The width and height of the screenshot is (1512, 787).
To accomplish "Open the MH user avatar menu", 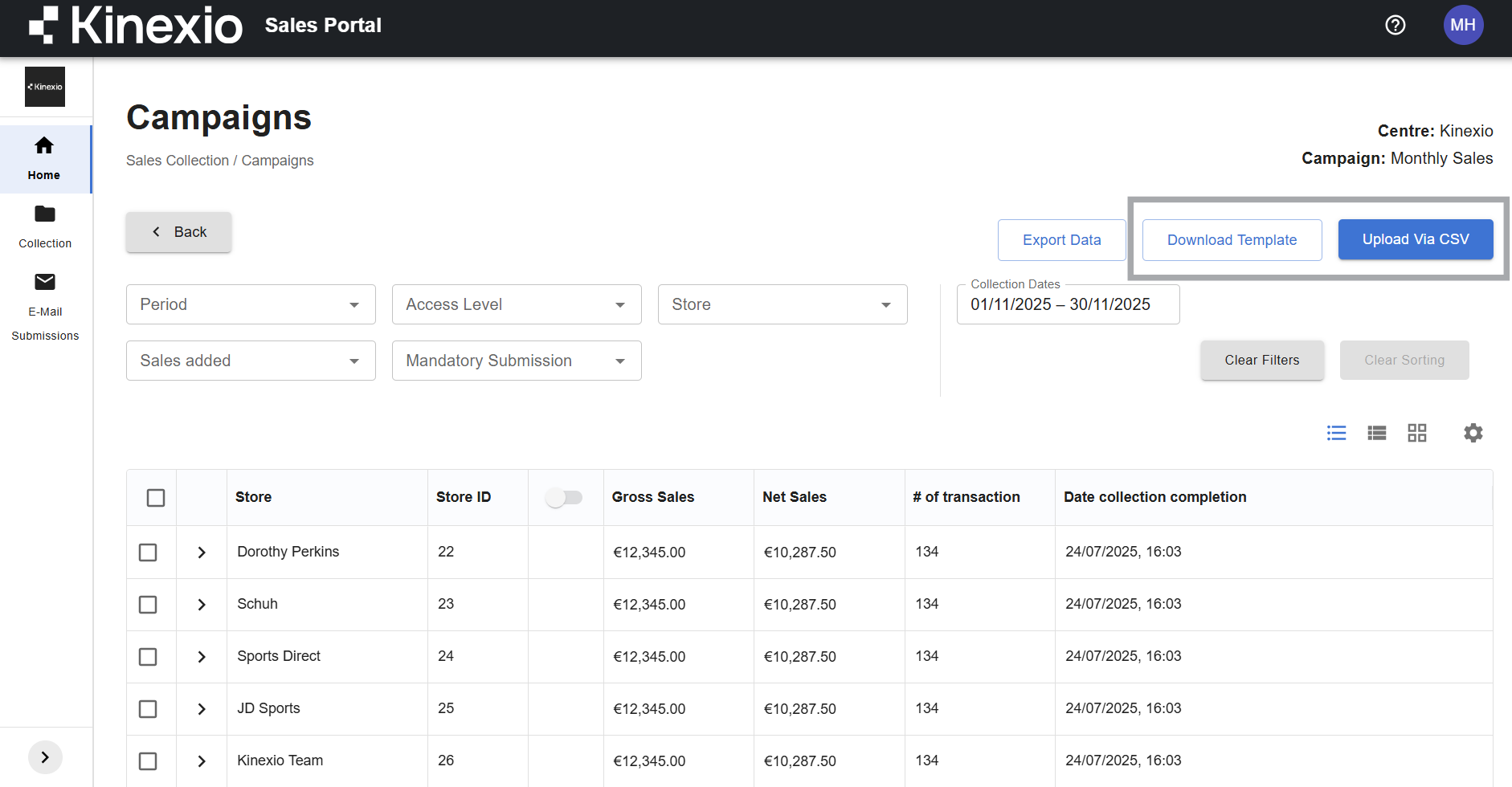I will [x=1463, y=25].
